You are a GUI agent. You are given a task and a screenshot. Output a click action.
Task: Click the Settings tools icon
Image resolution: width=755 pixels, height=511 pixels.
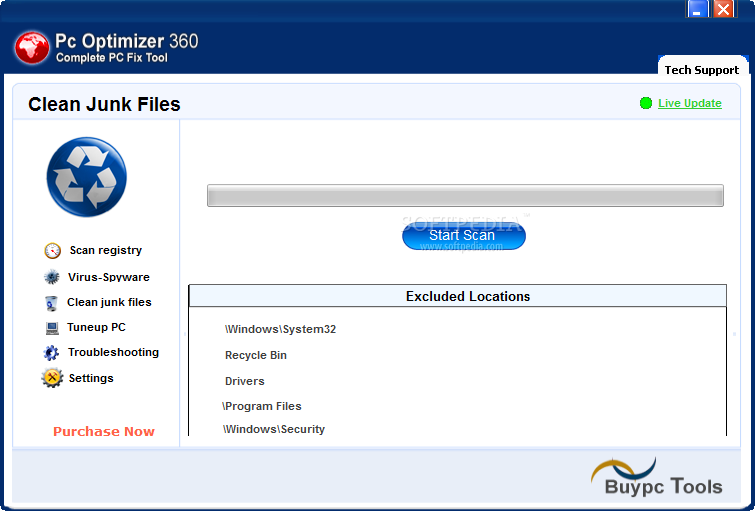pos(52,378)
